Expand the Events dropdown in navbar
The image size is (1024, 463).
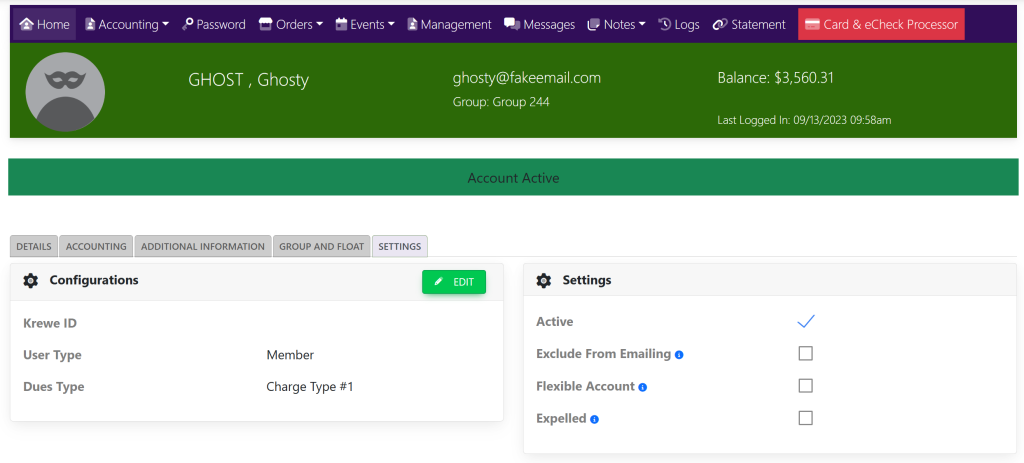(x=365, y=24)
